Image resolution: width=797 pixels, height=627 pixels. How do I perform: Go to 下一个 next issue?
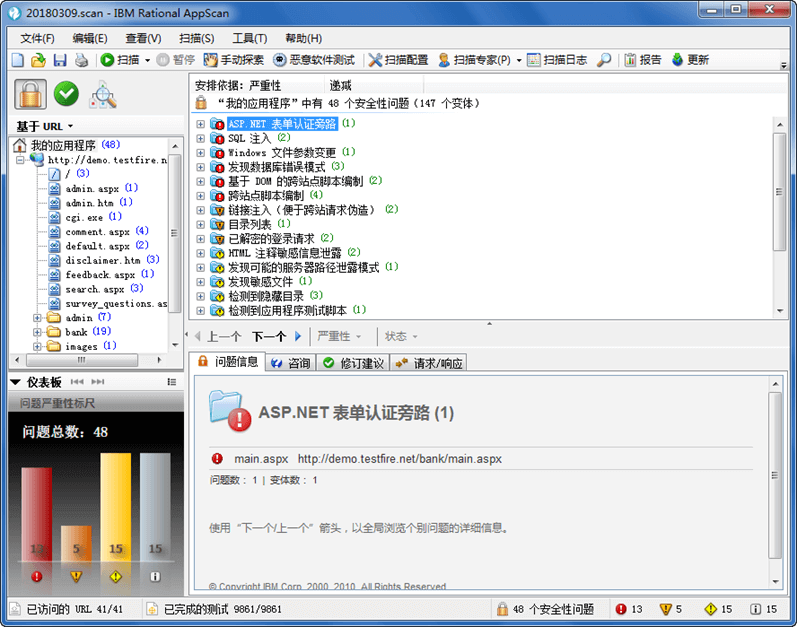(x=277, y=336)
